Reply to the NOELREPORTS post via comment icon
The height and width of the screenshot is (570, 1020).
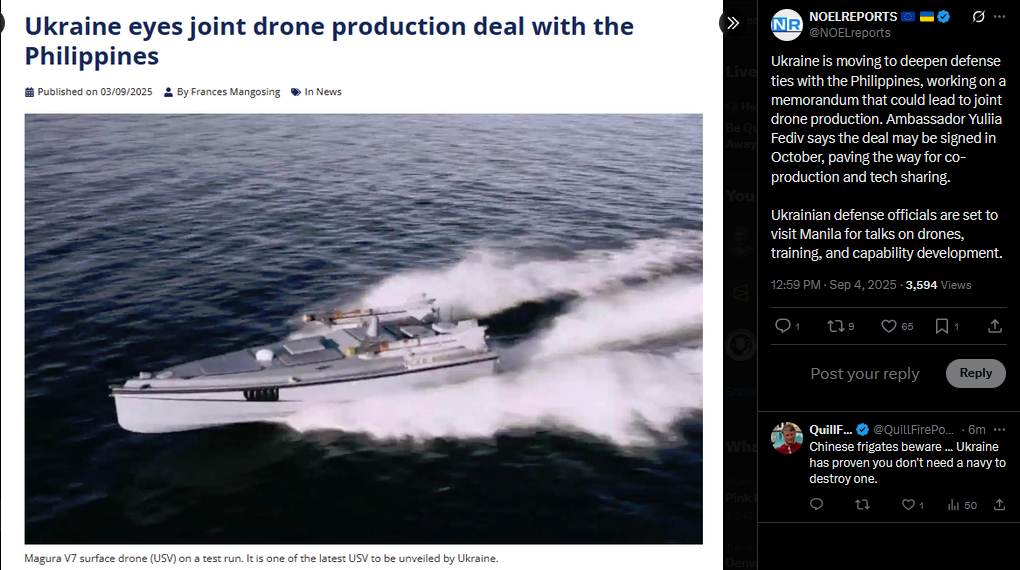[x=783, y=326]
